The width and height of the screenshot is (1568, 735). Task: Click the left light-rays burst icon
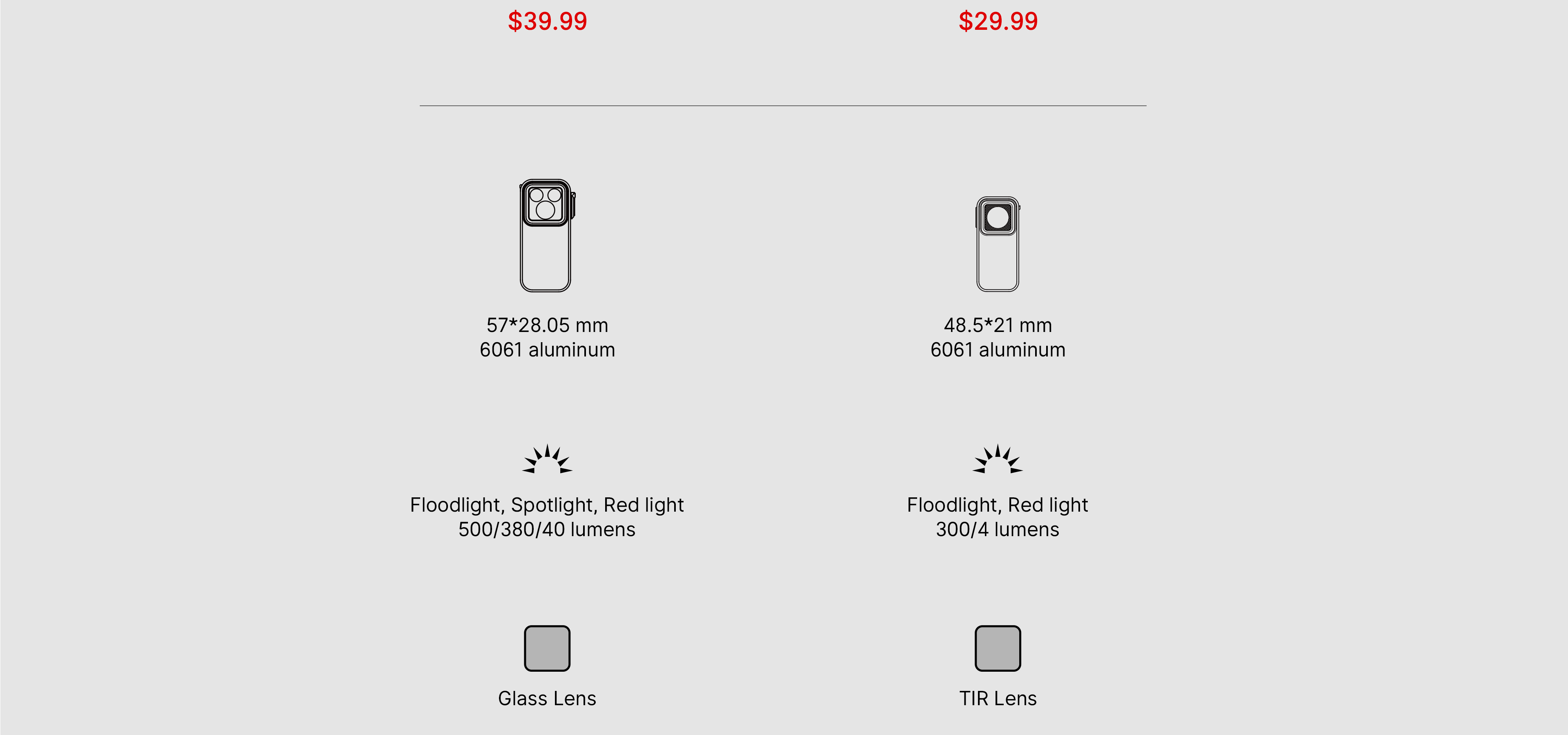pyautogui.click(x=547, y=459)
